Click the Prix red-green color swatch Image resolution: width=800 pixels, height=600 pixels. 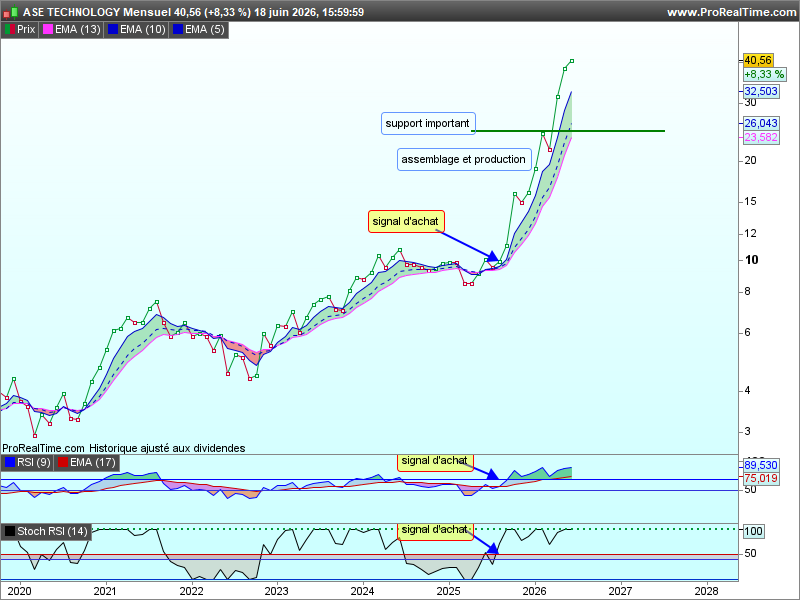point(10,30)
